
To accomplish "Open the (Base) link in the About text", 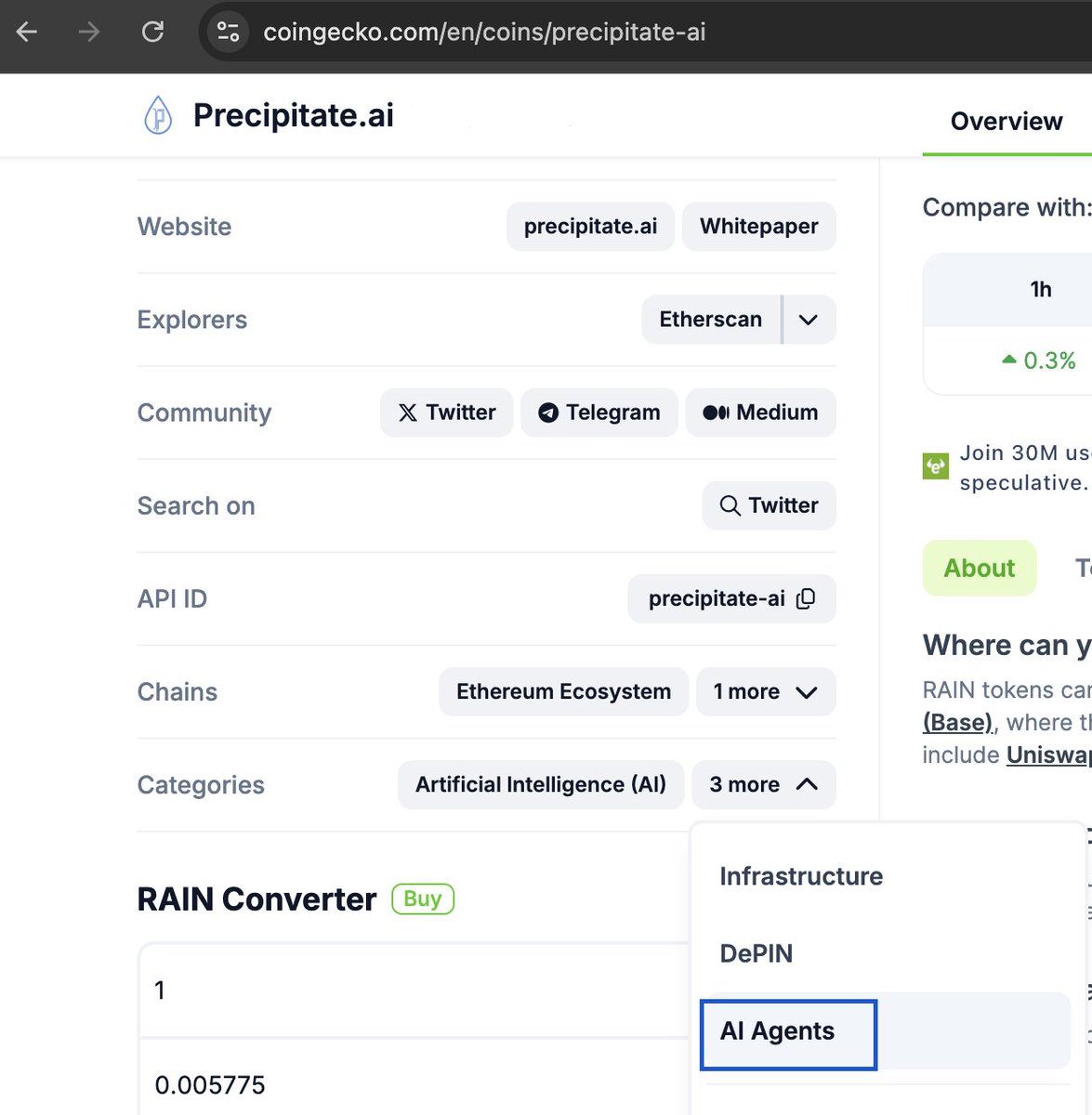I will tap(957, 722).
